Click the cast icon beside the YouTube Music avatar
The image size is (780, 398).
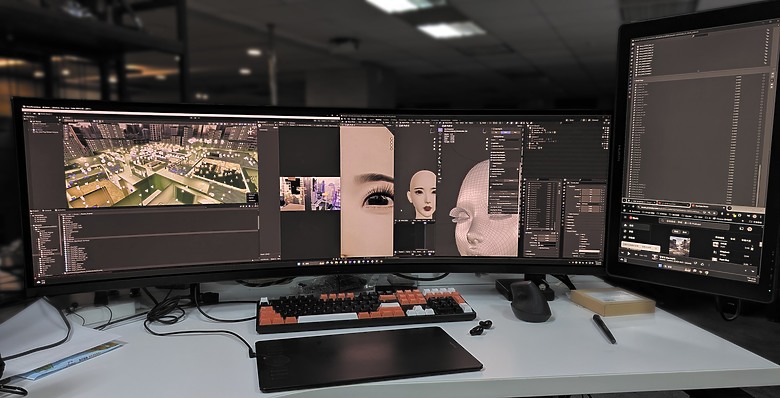pos(742,228)
